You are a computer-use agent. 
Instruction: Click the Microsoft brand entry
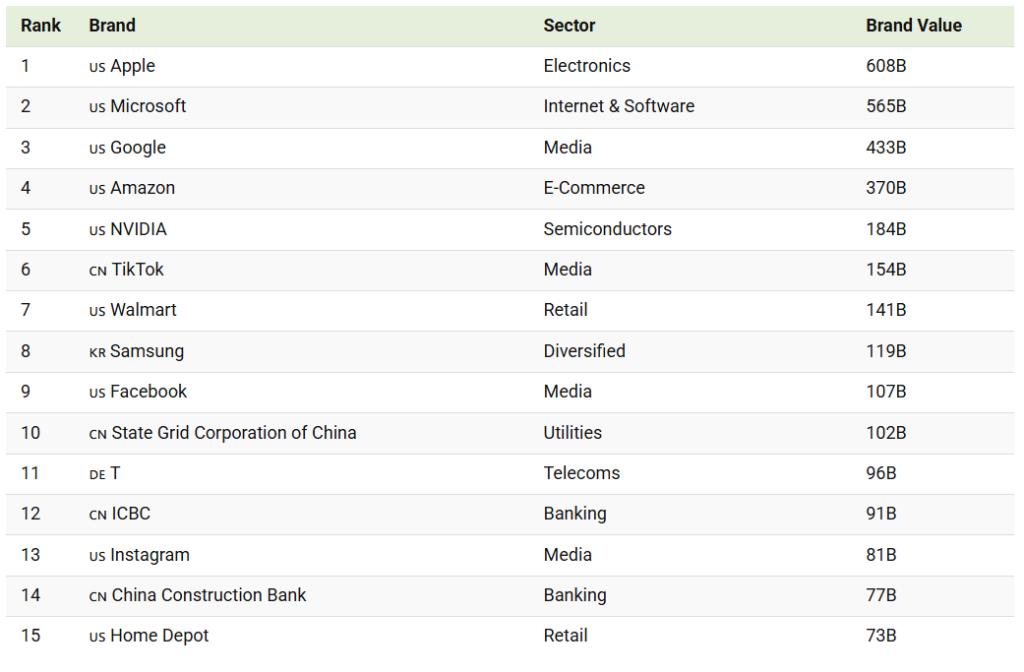(x=148, y=106)
